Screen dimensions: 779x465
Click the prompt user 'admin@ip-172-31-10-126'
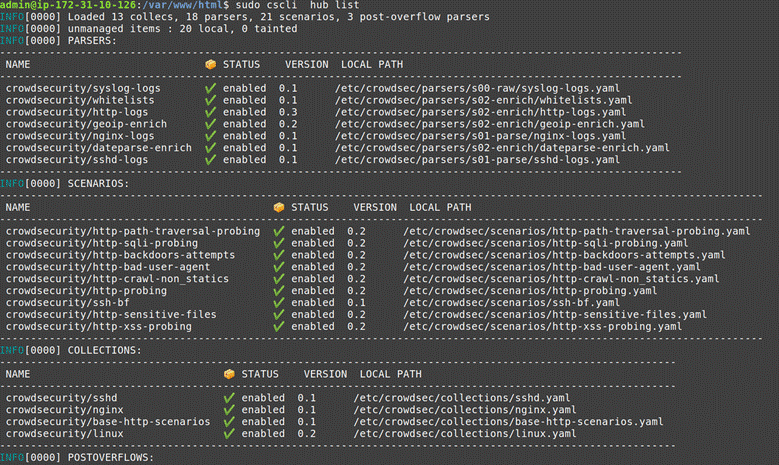(x=68, y=5)
